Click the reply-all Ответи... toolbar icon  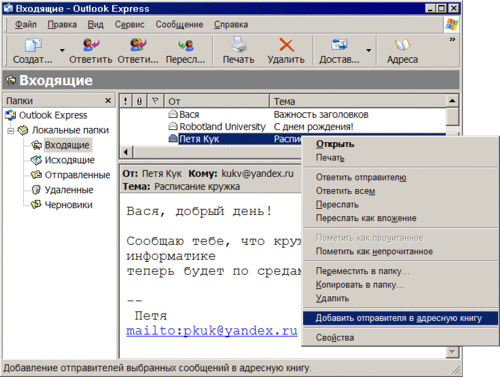point(138,45)
